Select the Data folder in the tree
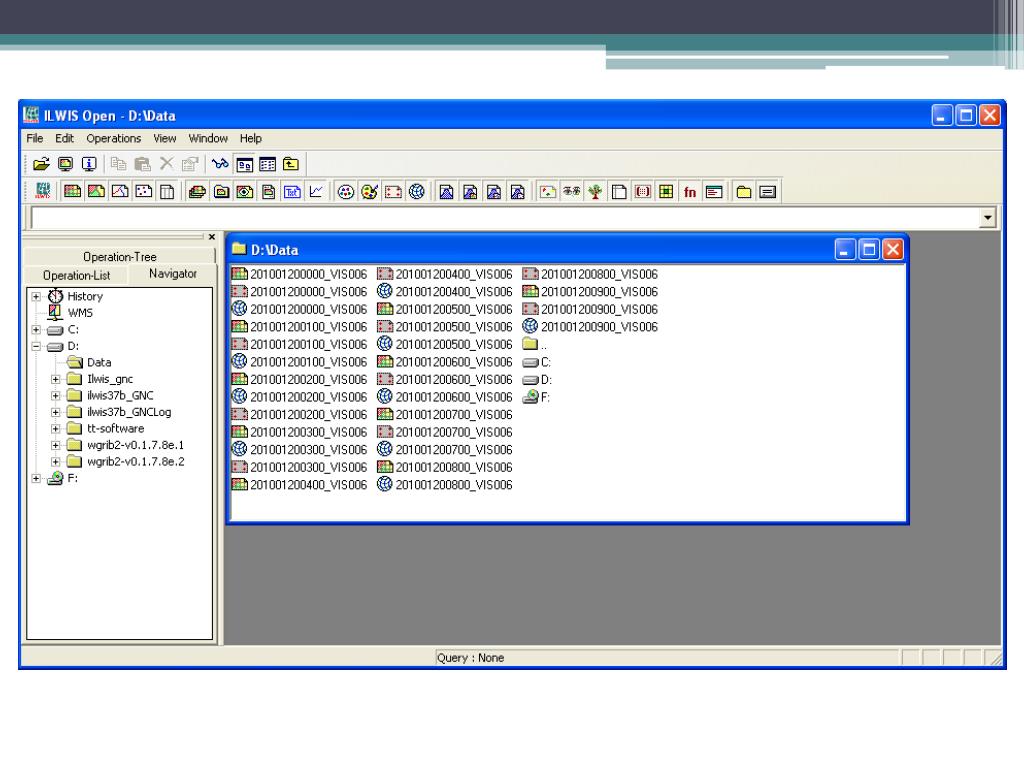1024x768 pixels. [99, 362]
